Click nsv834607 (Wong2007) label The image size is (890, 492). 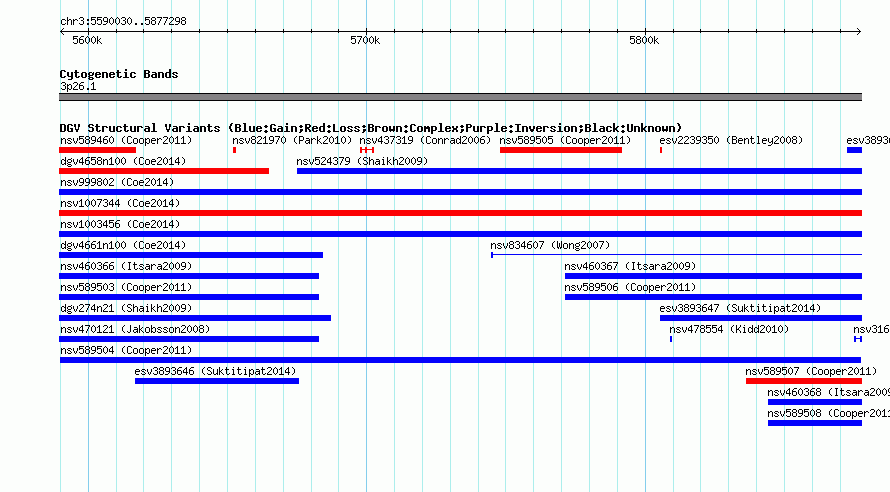[550, 245]
